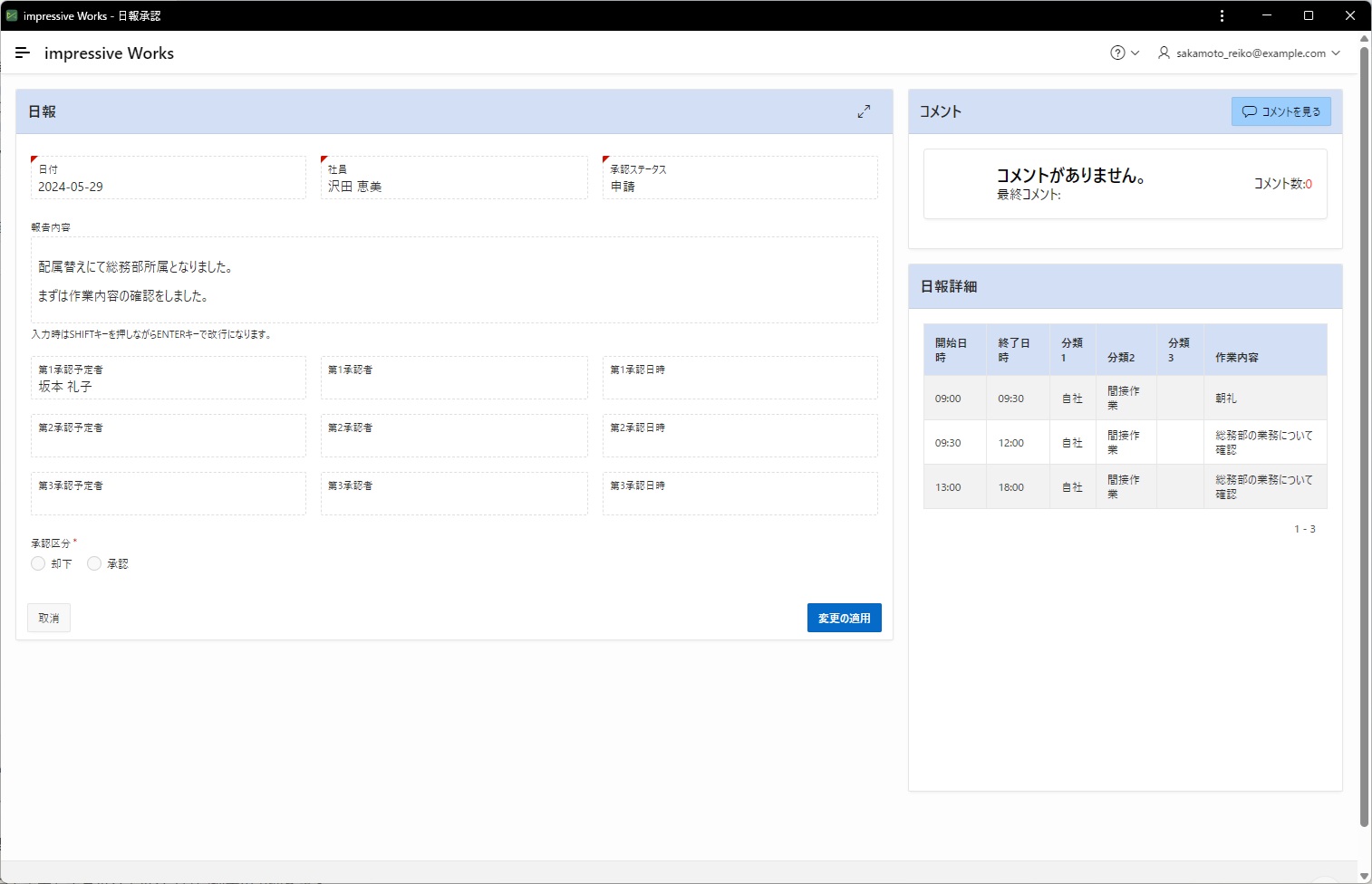
Task: Click the 第1承認日時 field
Action: (x=739, y=378)
